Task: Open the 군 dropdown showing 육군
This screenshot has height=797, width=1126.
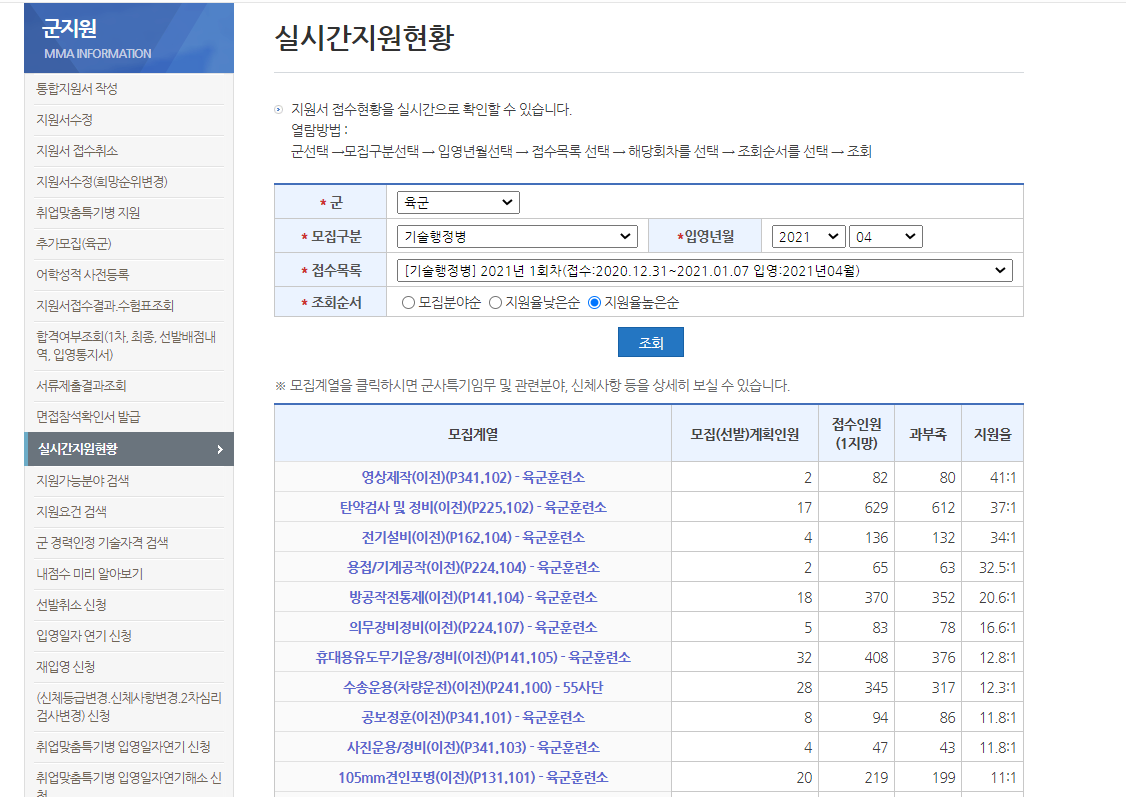Action: tap(458, 202)
